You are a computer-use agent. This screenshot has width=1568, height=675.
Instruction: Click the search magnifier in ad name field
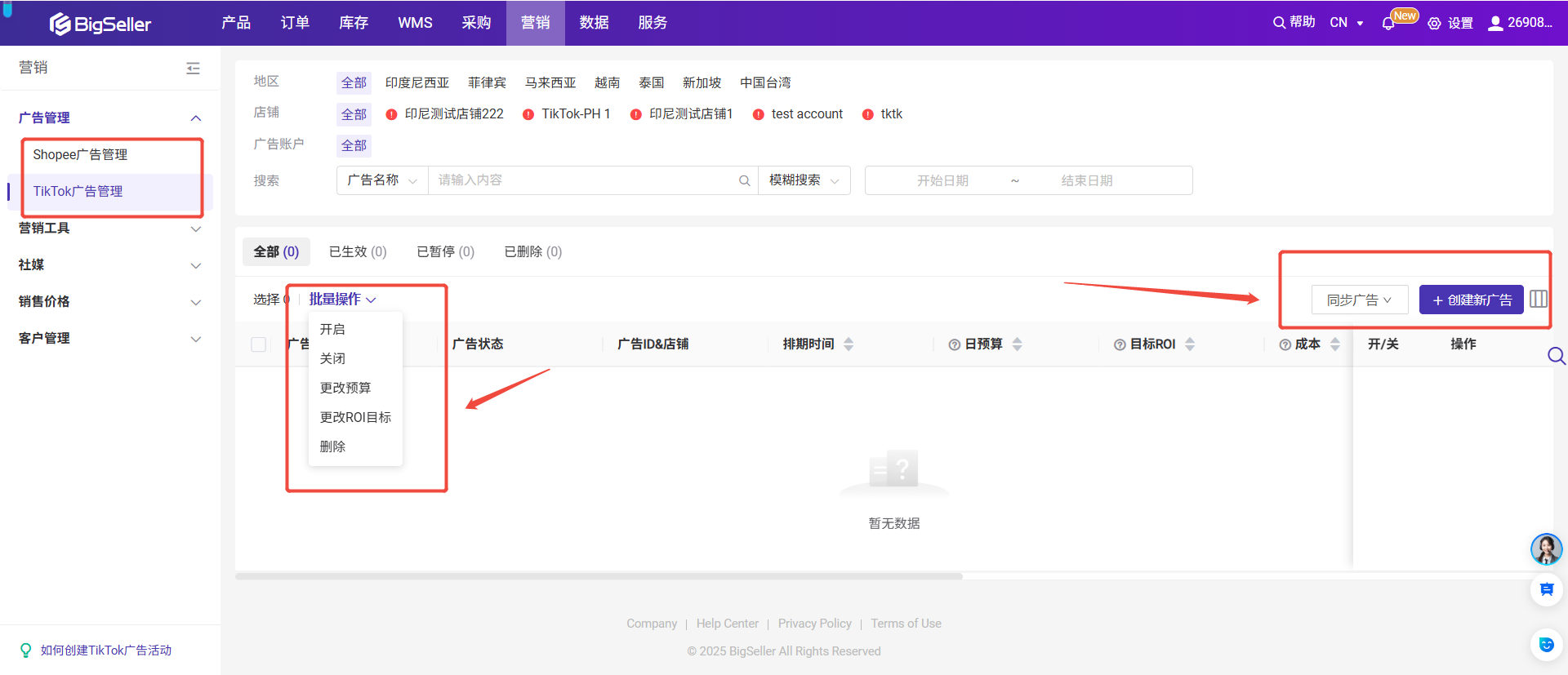[x=744, y=180]
